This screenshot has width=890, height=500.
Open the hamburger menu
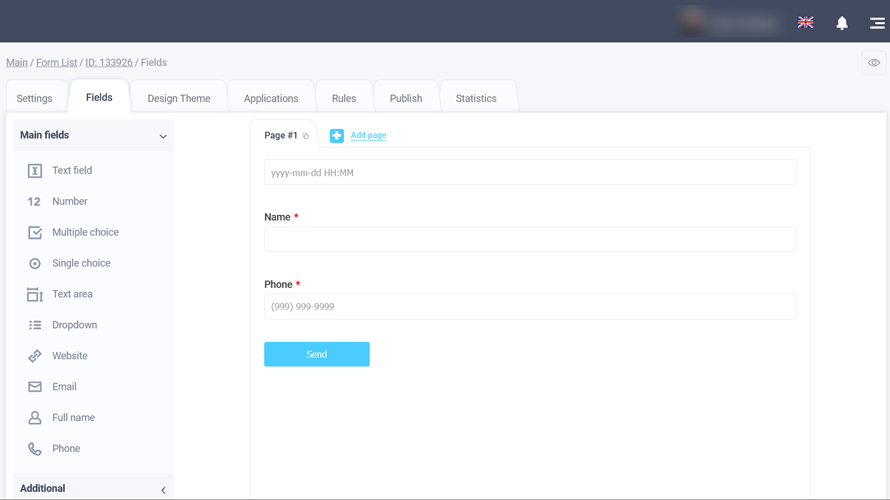click(877, 23)
